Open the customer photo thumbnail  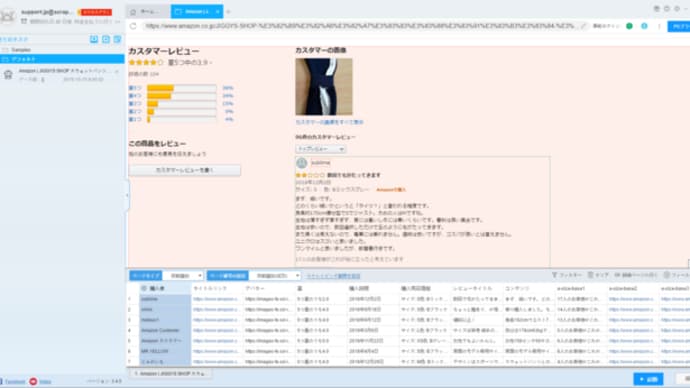324,87
